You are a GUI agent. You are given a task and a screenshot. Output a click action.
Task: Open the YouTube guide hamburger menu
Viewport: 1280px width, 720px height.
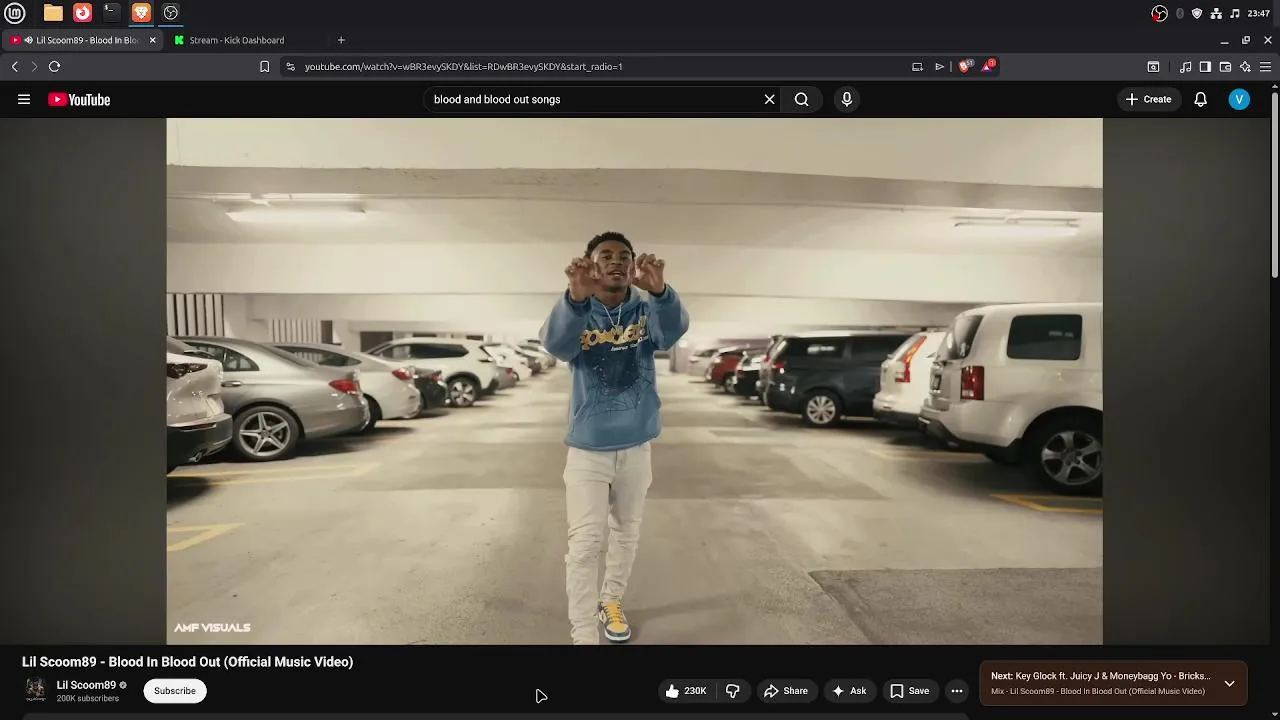point(24,99)
